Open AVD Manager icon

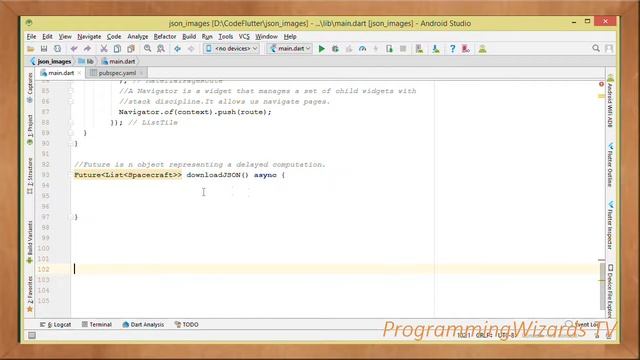419,49
